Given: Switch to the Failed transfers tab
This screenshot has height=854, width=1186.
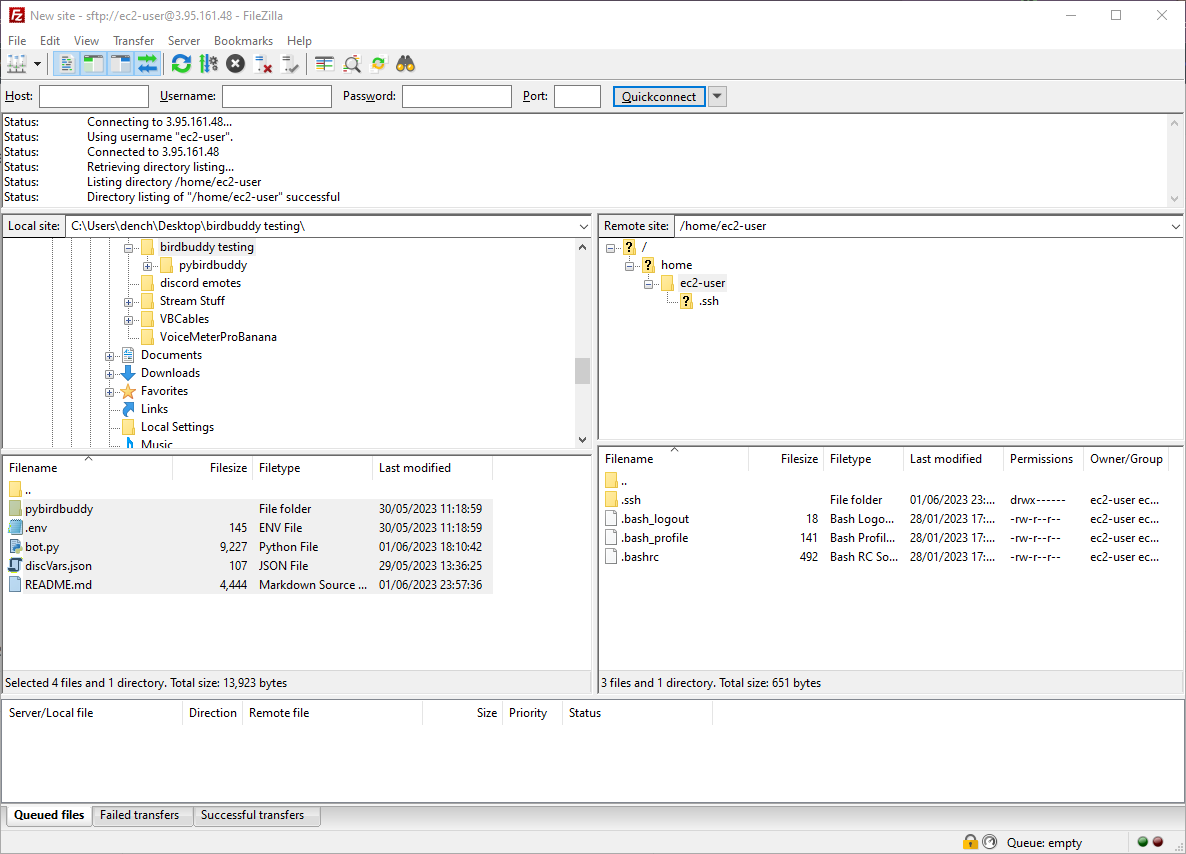Looking at the screenshot, I should 140,815.
